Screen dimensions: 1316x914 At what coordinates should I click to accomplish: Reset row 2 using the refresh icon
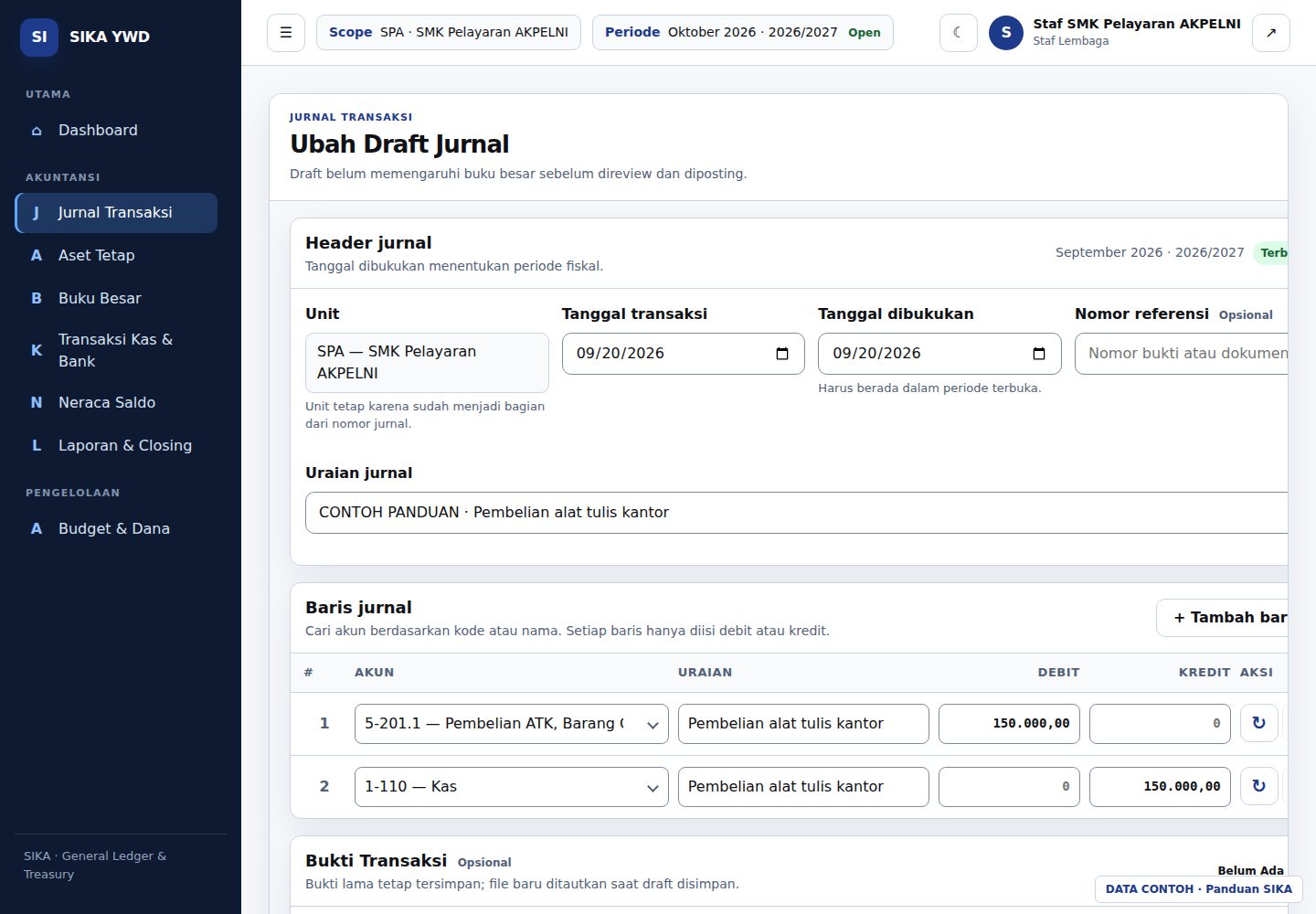click(x=1259, y=786)
